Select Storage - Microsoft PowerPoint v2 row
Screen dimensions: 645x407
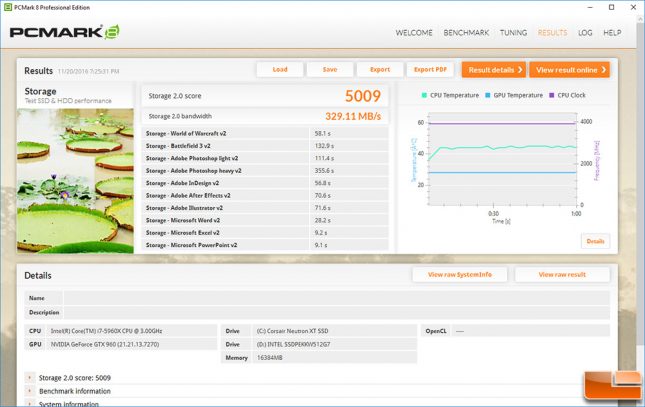coord(265,245)
